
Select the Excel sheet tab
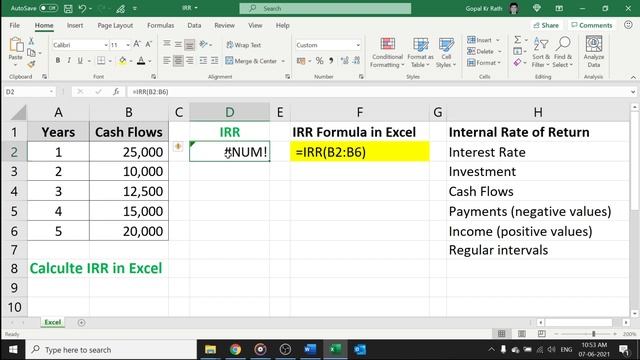(53, 322)
